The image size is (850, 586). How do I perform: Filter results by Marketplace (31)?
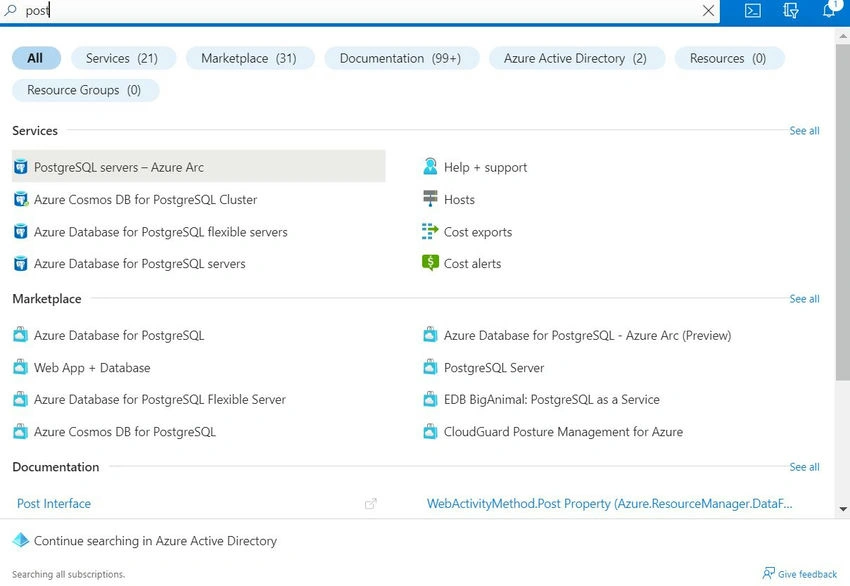coord(249,58)
